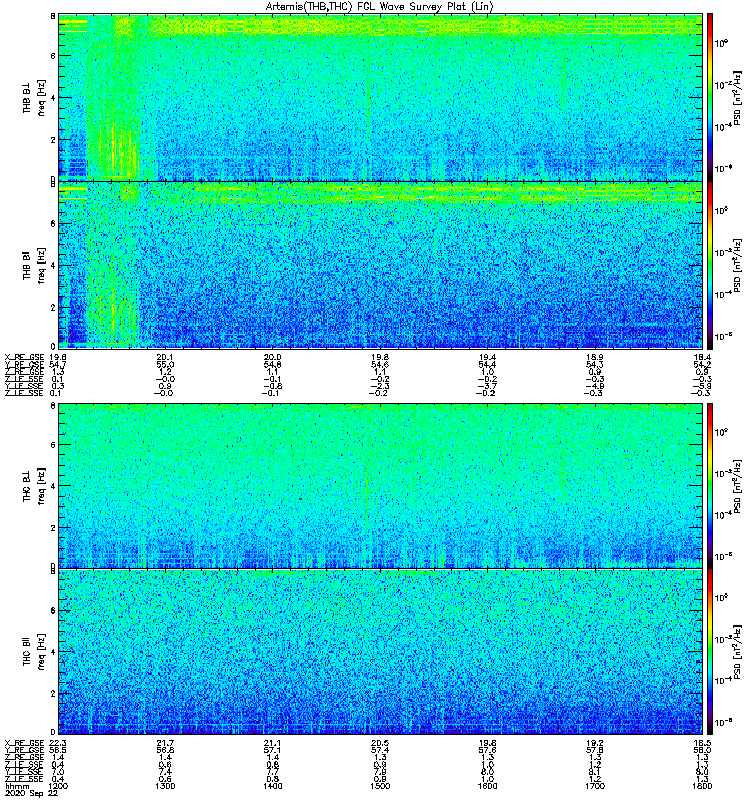Click the THC Y_RE_GSE value '58.0'
The width and height of the screenshot is (750, 800).
[x=702, y=751]
